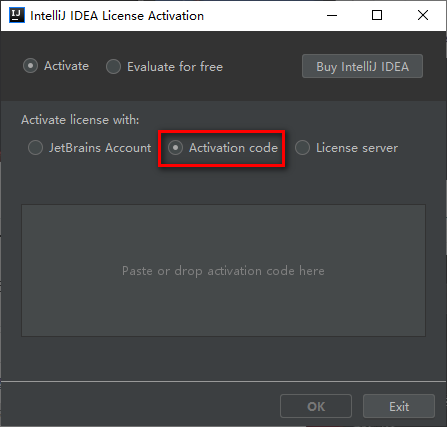447x427 pixels.
Task: Minimize the License Activation window
Action: coord(332,15)
